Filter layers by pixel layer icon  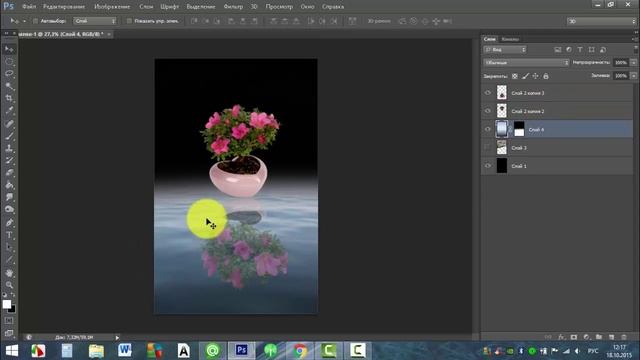[558, 50]
